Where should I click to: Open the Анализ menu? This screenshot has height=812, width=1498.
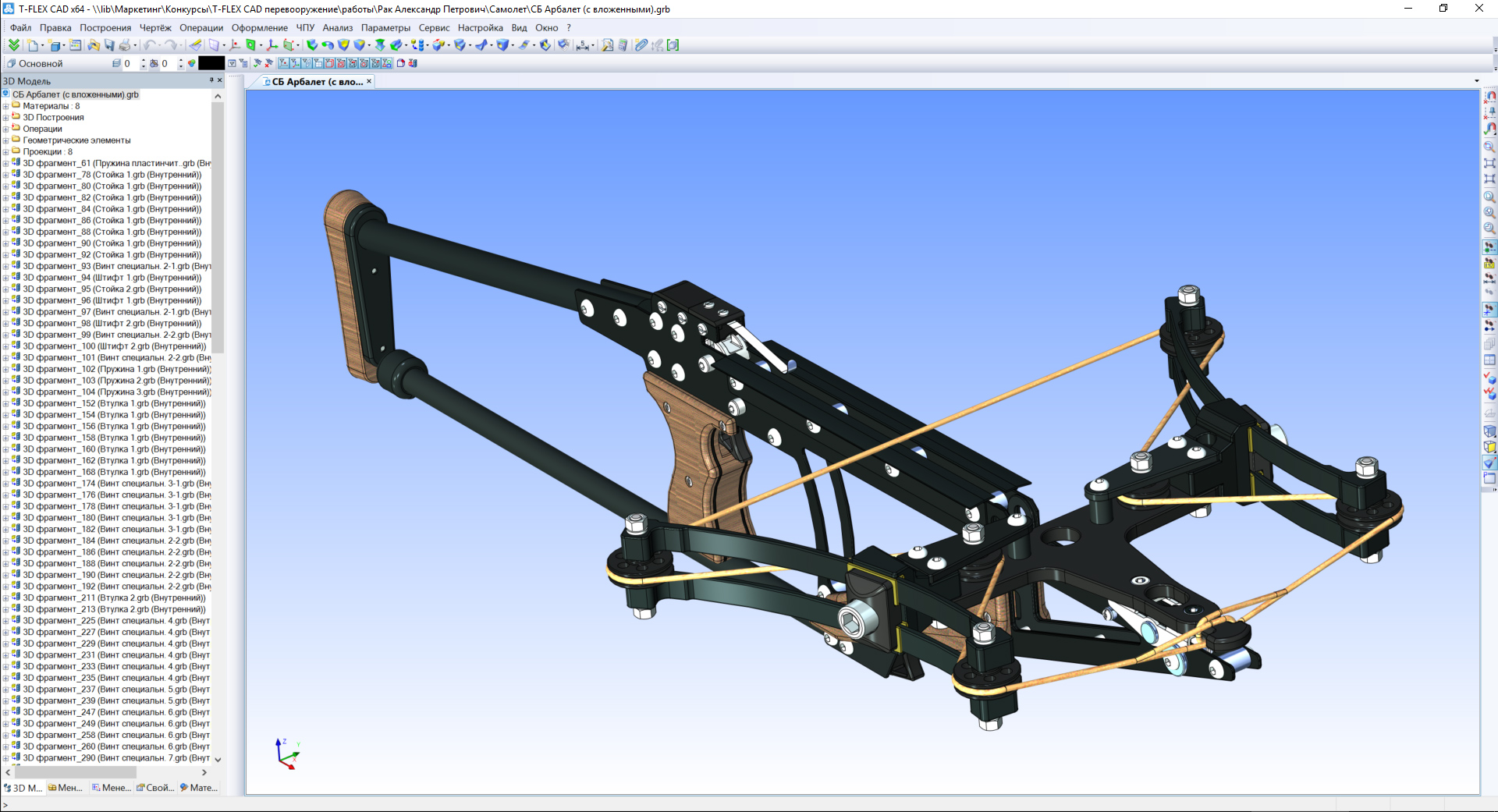click(337, 27)
